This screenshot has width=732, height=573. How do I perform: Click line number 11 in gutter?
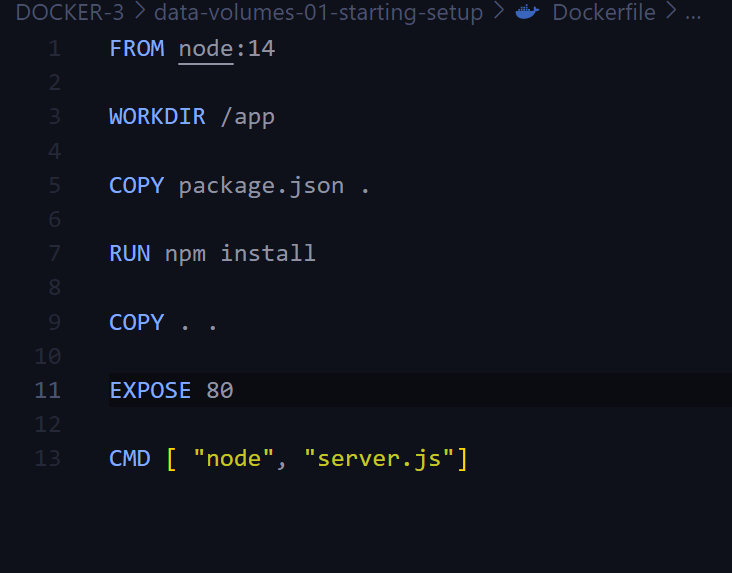point(48,390)
